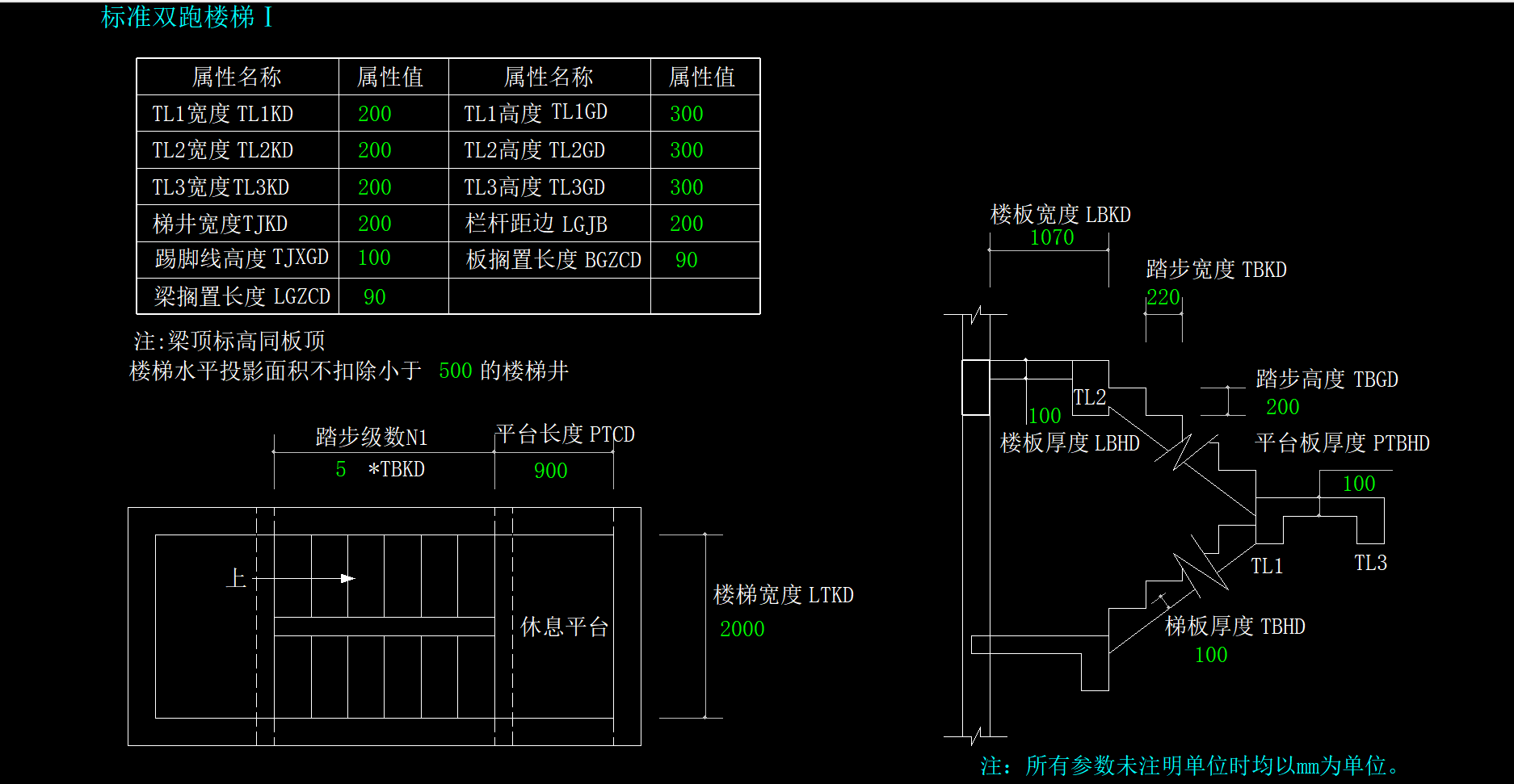Click stair slab thickness TBHD value 100
The width and height of the screenshot is (1514, 784).
pos(1211,655)
